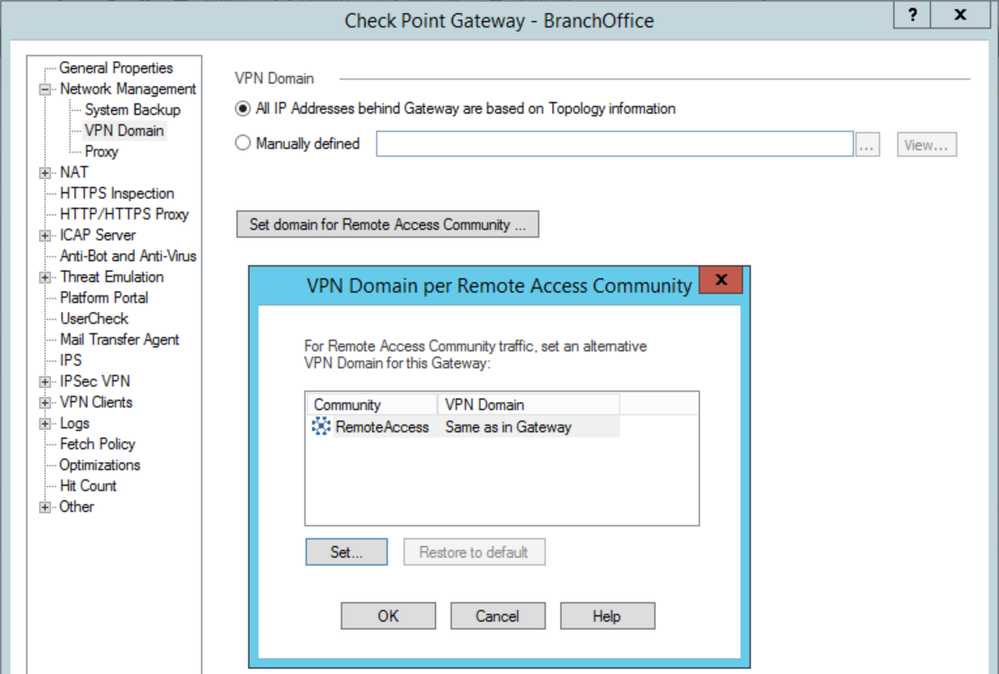The height and width of the screenshot is (674, 999).
Task: Select Logs label in the tree
Action: click(x=75, y=424)
